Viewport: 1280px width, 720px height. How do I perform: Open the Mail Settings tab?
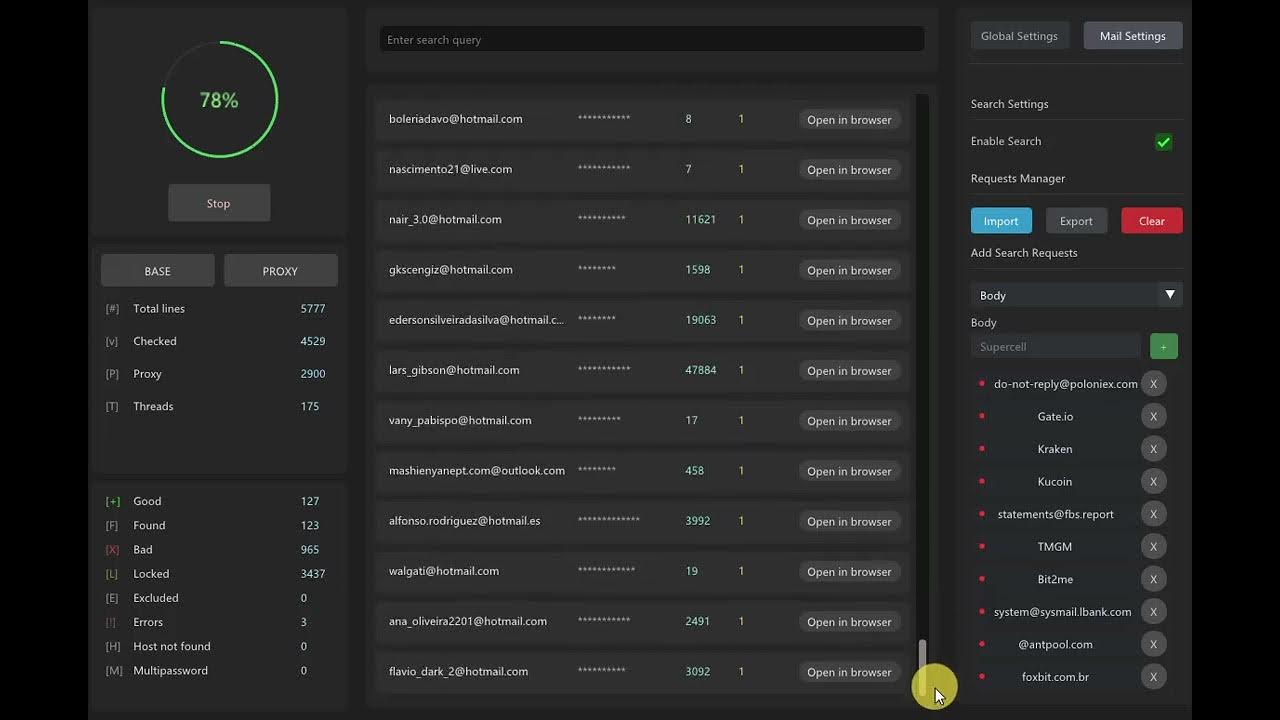point(1133,36)
